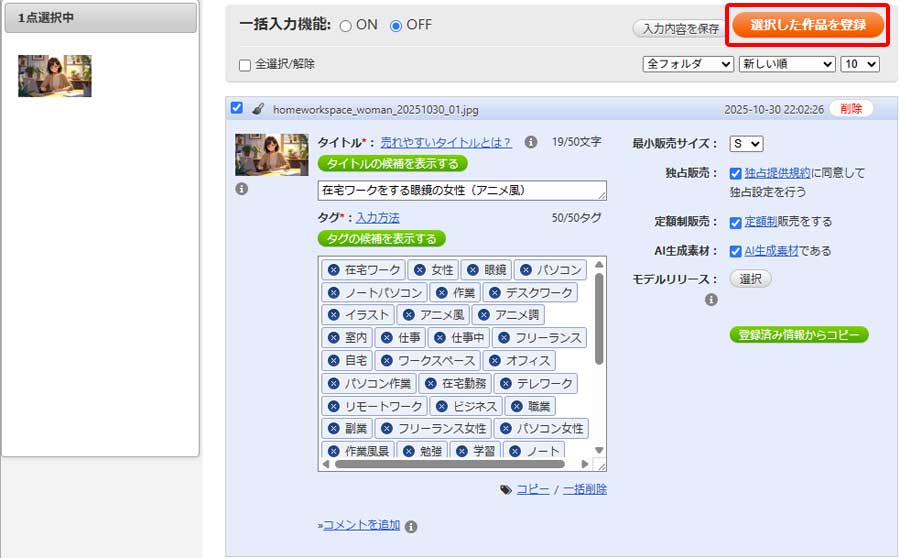Viewport: 900px width, 558px height.
Task: Toggle the 定額制販売 checkbox
Action: coord(735,223)
